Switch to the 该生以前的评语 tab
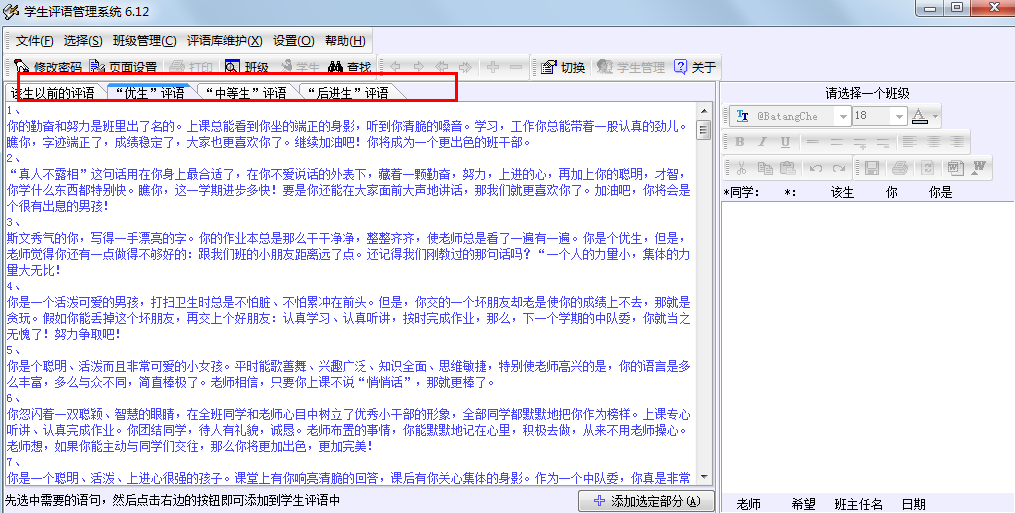The height and width of the screenshot is (513, 1015). [53, 93]
